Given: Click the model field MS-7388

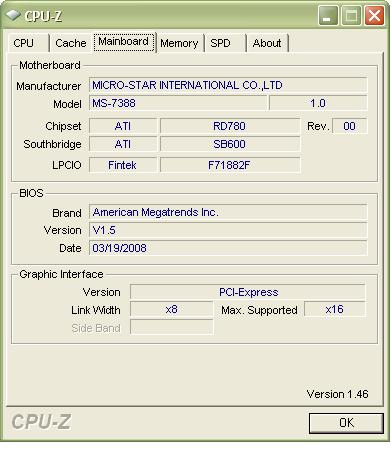Looking at the screenshot, I should coord(178,103).
